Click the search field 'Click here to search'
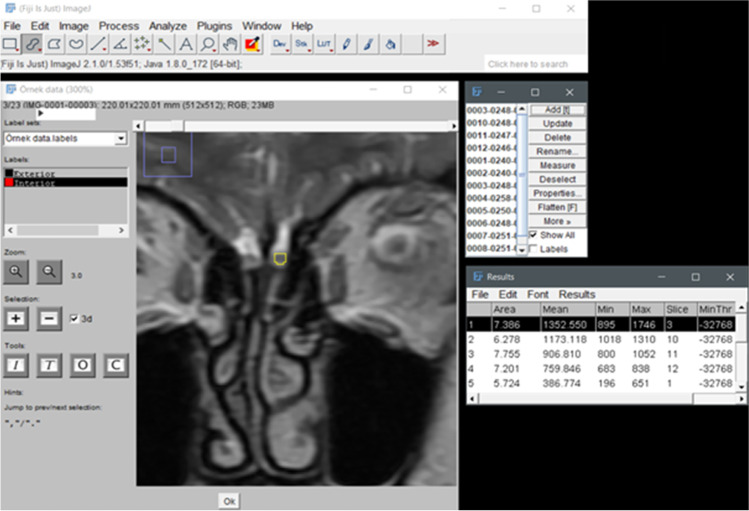 (x=535, y=64)
